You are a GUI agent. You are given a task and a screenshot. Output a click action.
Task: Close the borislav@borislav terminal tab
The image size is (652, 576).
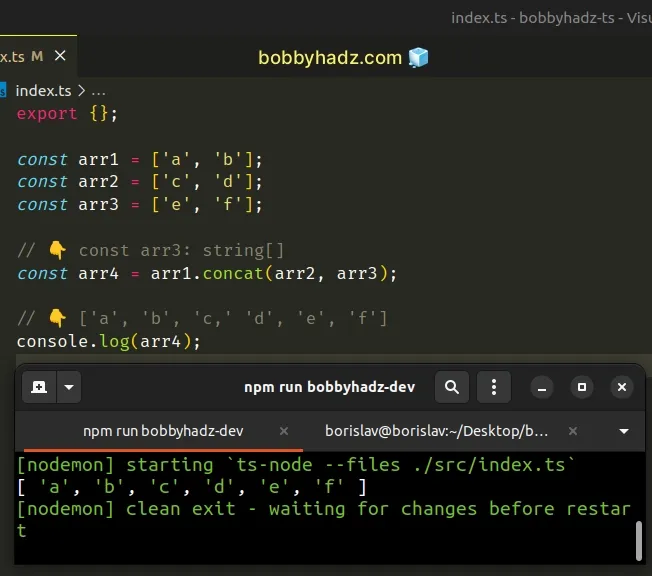click(573, 431)
